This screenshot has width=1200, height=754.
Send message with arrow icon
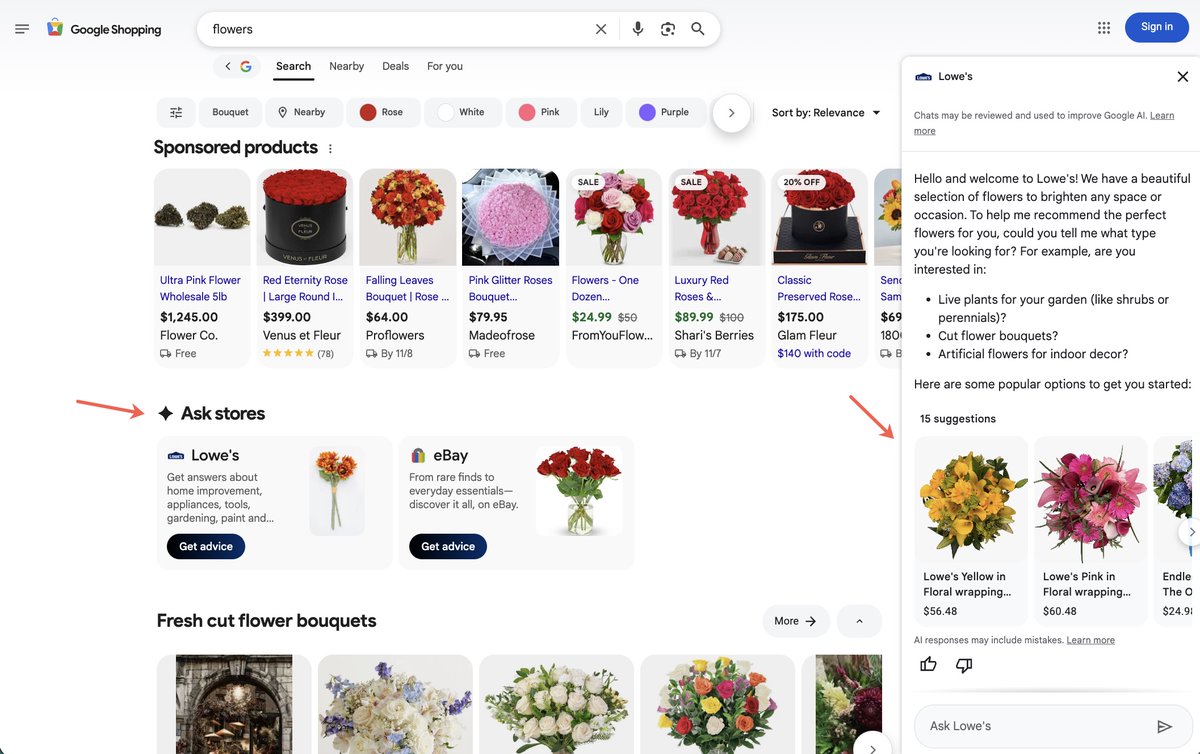pyautogui.click(x=1164, y=726)
